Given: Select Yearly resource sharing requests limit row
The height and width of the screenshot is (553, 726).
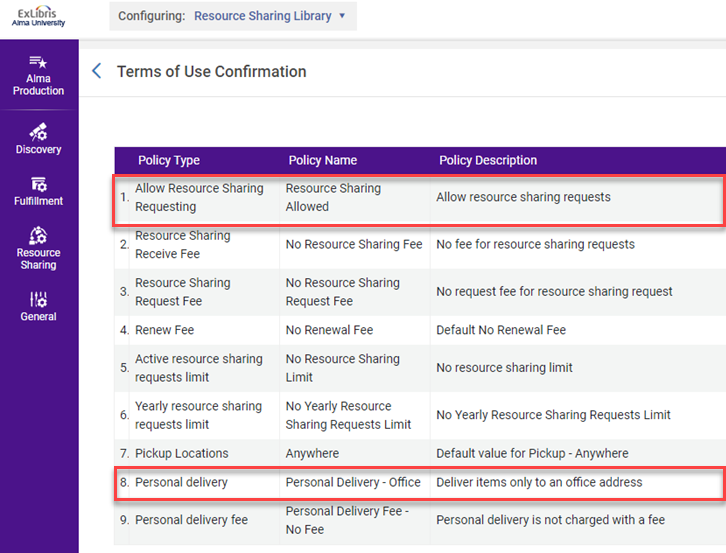Looking at the screenshot, I should [x=198, y=415].
